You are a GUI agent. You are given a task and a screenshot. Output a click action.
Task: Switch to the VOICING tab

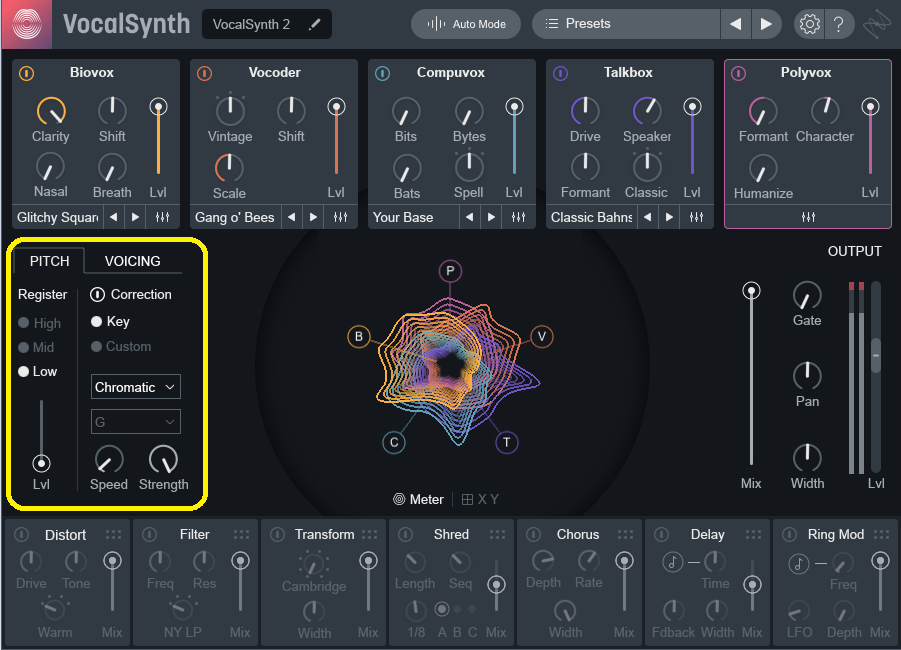[133, 261]
